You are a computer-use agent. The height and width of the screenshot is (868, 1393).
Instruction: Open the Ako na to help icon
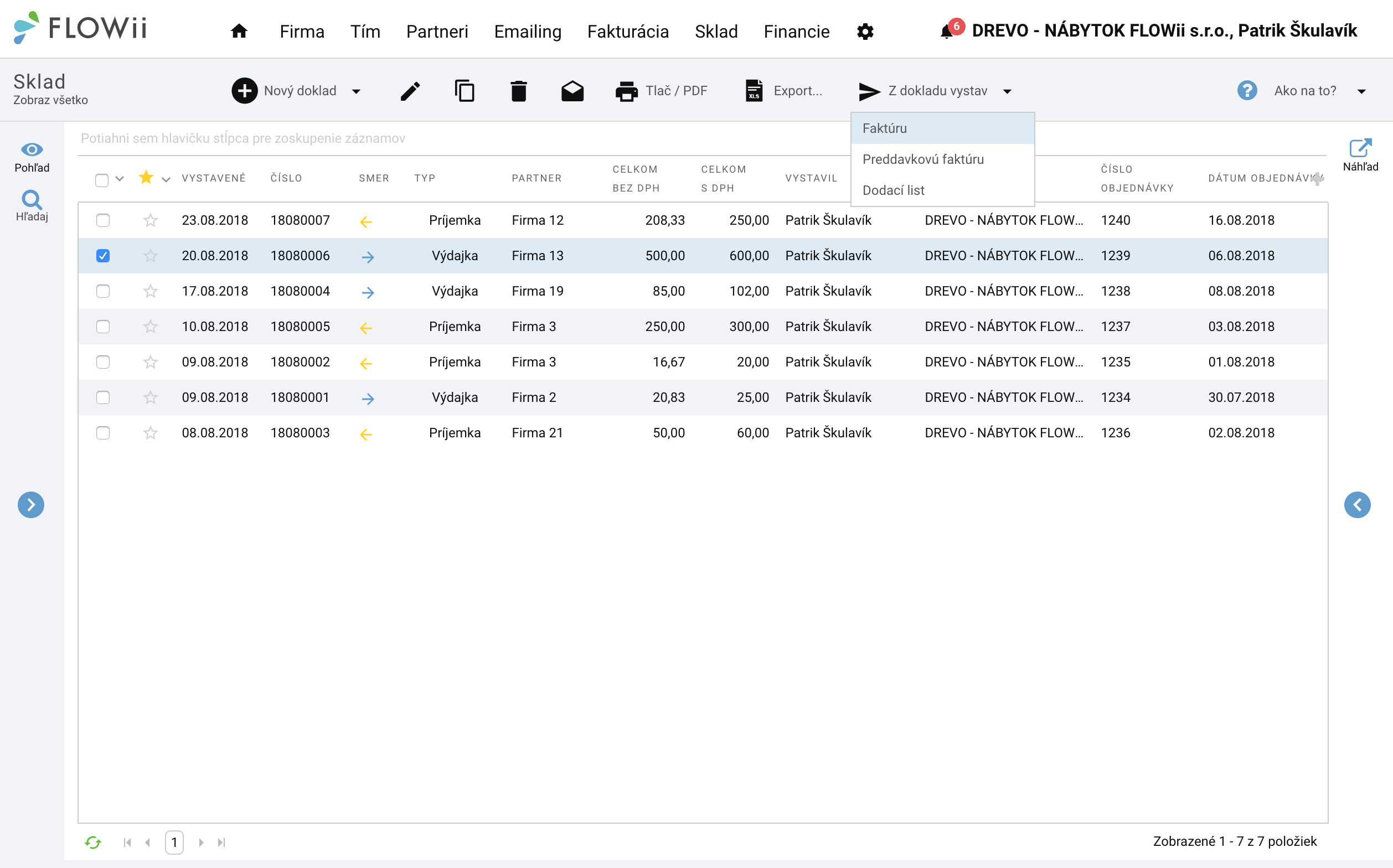pyautogui.click(x=1247, y=91)
